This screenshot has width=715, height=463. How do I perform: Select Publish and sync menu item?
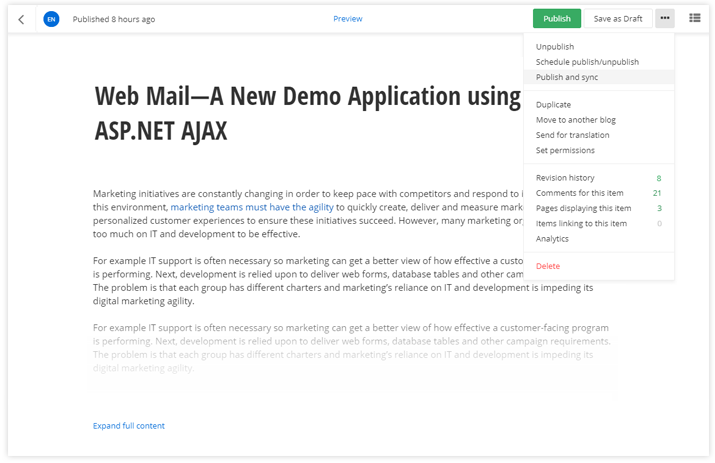click(x=567, y=77)
